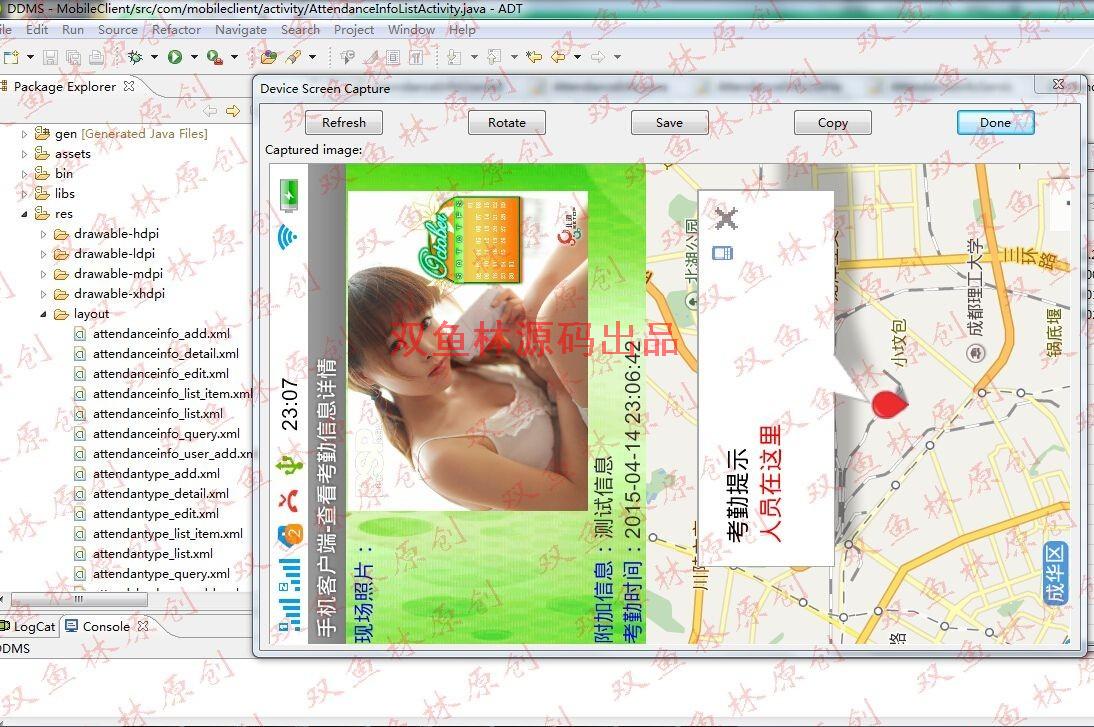Collapse the layout folder node
Image resolution: width=1094 pixels, height=727 pixels.
click(x=43, y=314)
